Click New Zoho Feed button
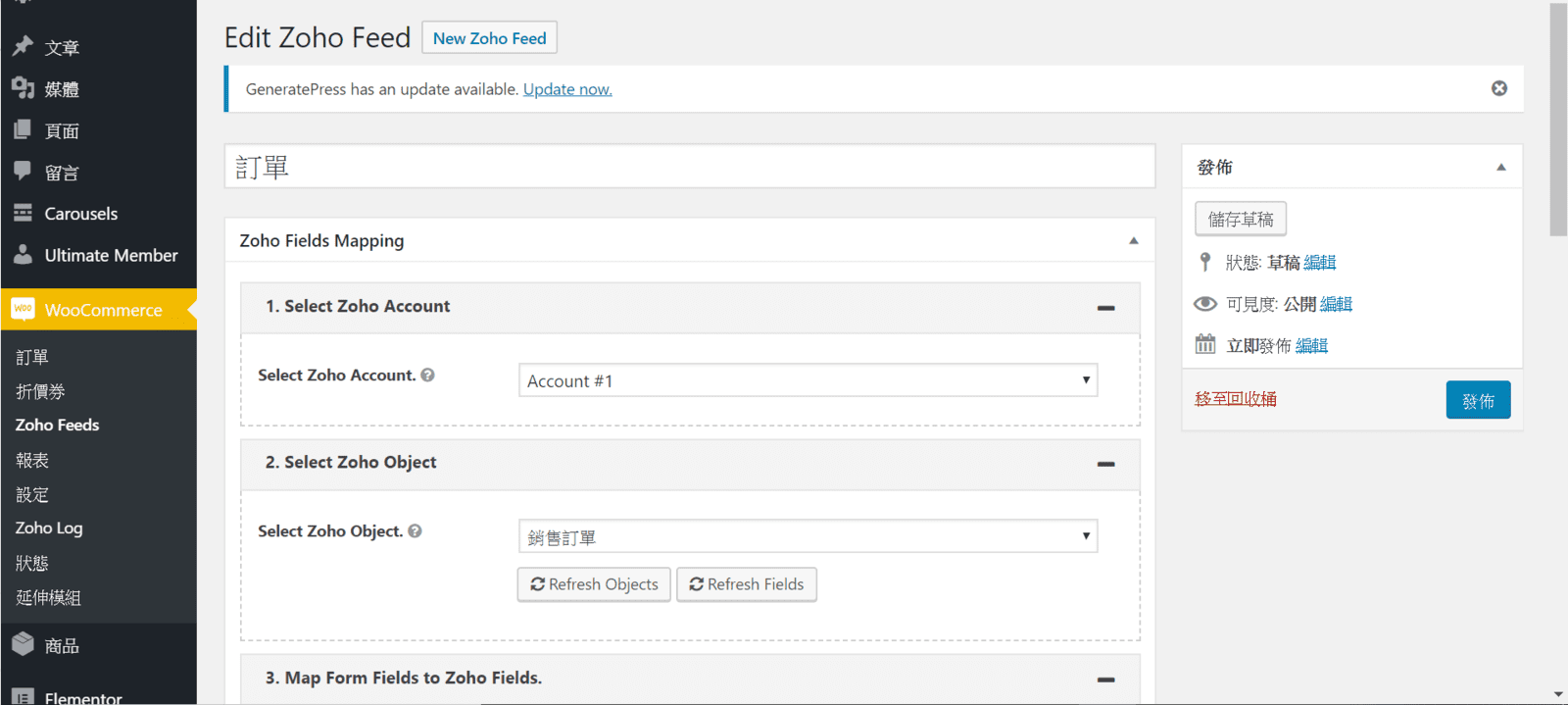 coord(490,37)
